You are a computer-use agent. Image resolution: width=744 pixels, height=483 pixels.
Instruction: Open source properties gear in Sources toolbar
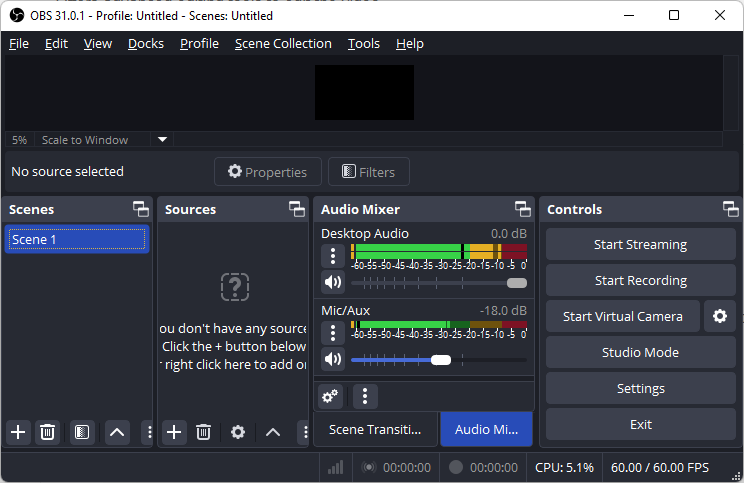238,432
